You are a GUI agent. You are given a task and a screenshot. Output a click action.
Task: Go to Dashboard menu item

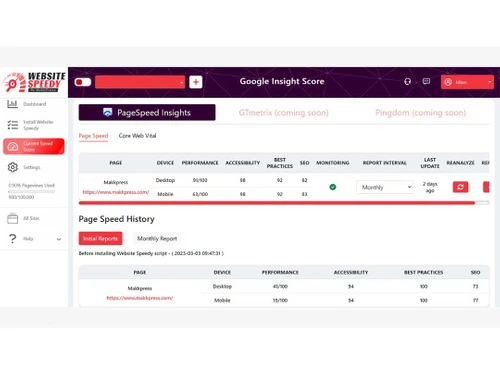[x=35, y=104]
